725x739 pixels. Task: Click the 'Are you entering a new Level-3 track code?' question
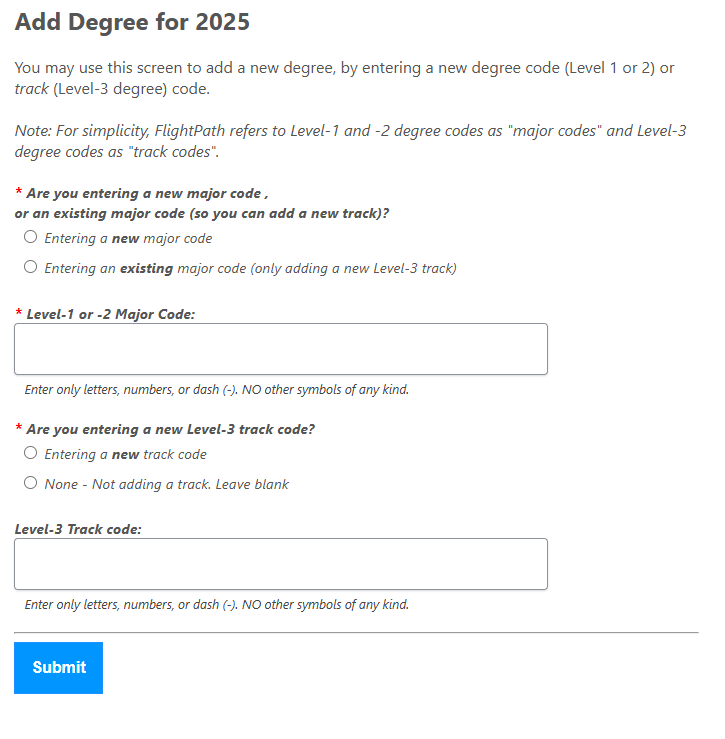(170, 429)
